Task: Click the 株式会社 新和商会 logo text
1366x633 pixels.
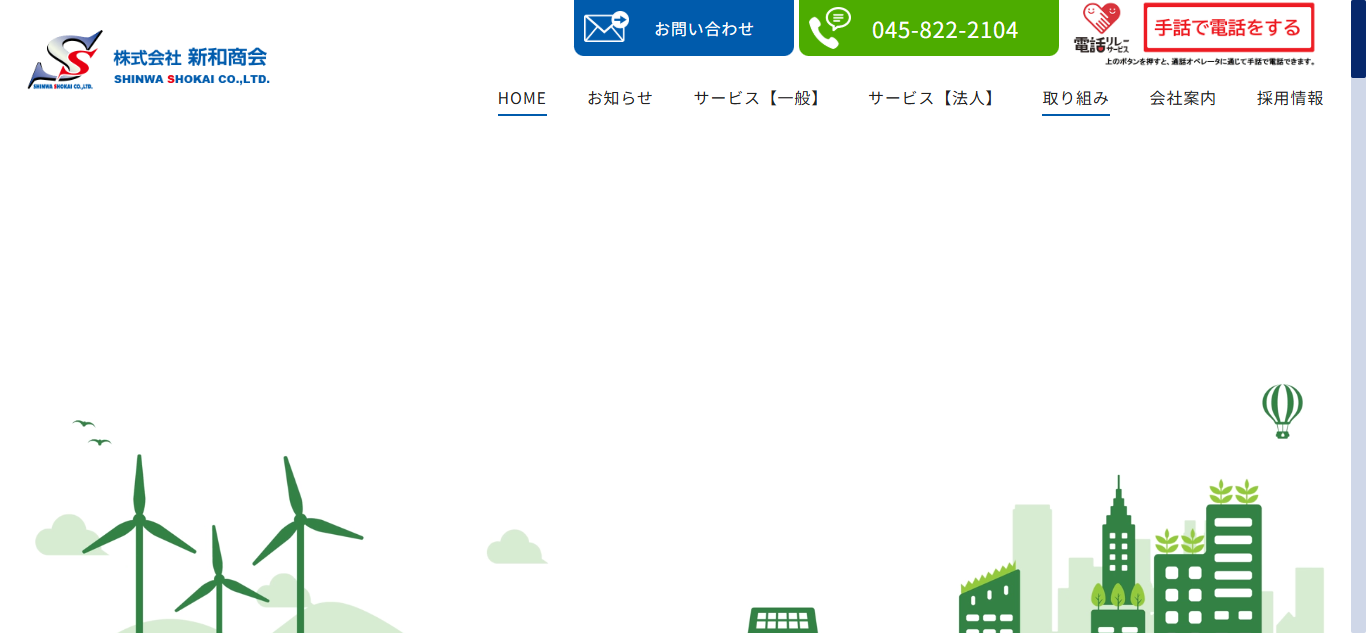Action: [190, 58]
